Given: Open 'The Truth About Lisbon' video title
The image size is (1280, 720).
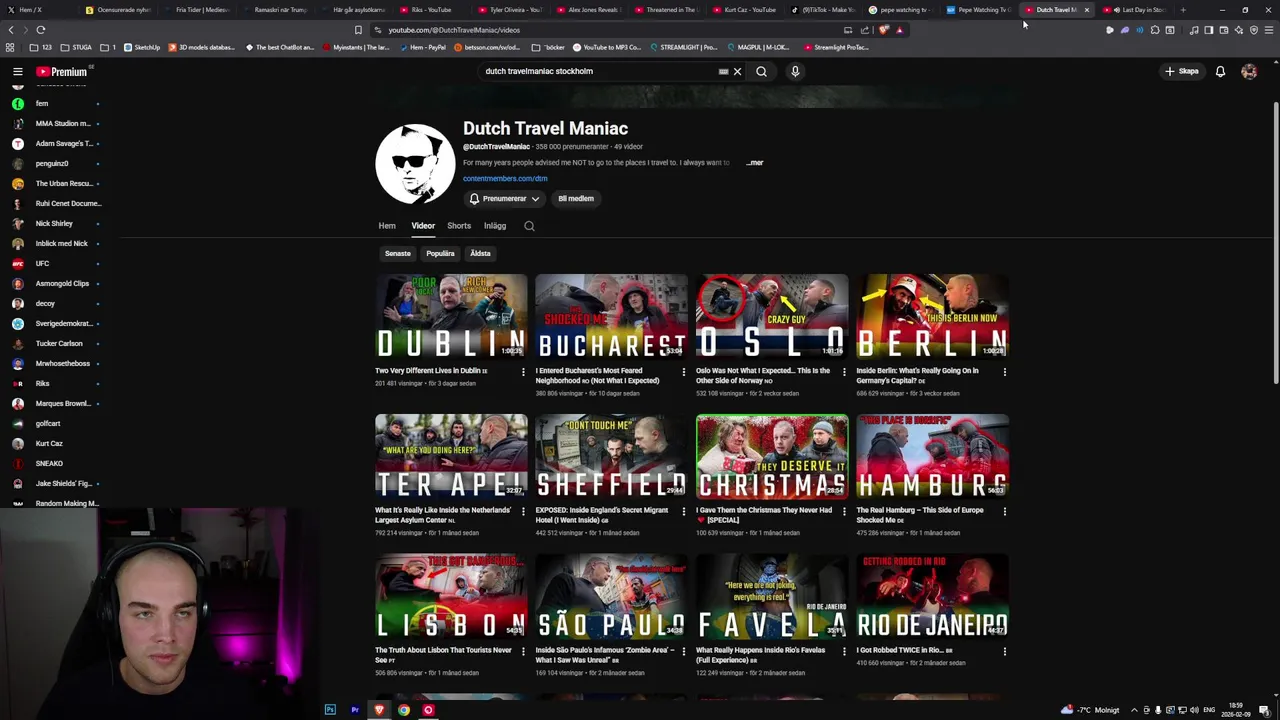Looking at the screenshot, I should click(x=443, y=655).
